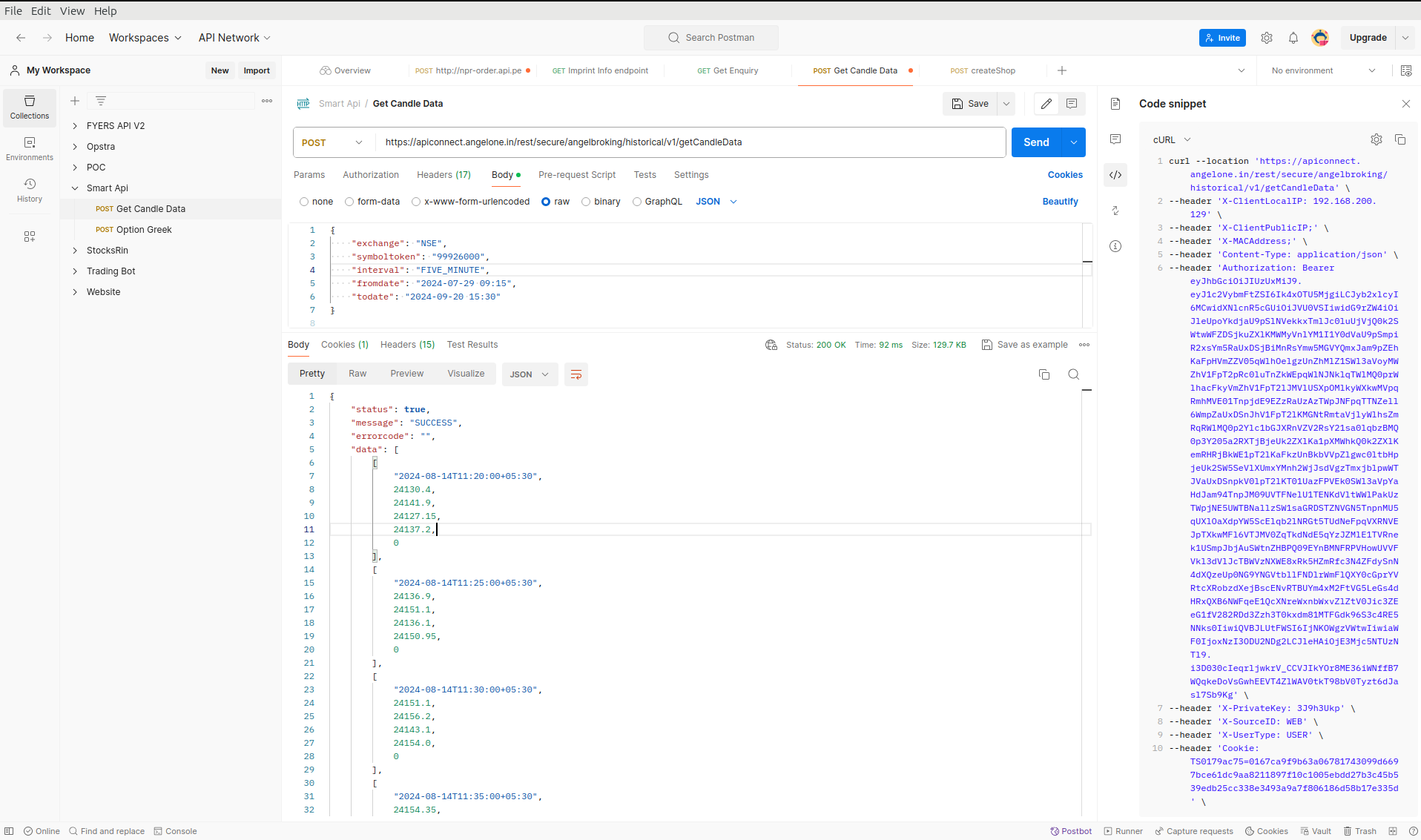Open the Test Results response tab

click(x=472, y=345)
